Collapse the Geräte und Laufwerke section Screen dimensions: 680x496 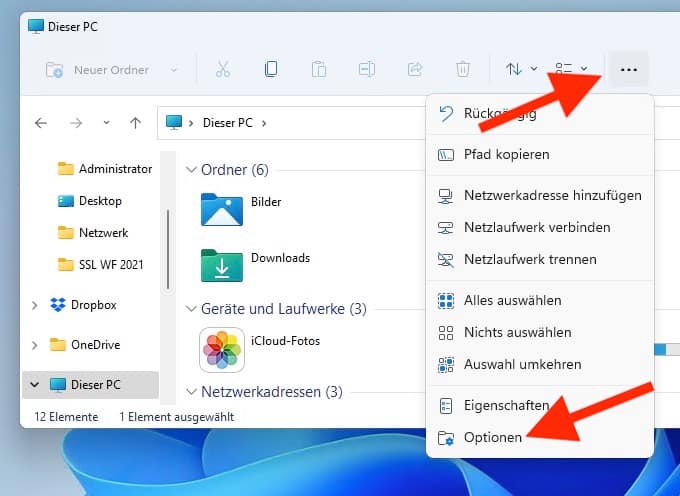[191, 308]
